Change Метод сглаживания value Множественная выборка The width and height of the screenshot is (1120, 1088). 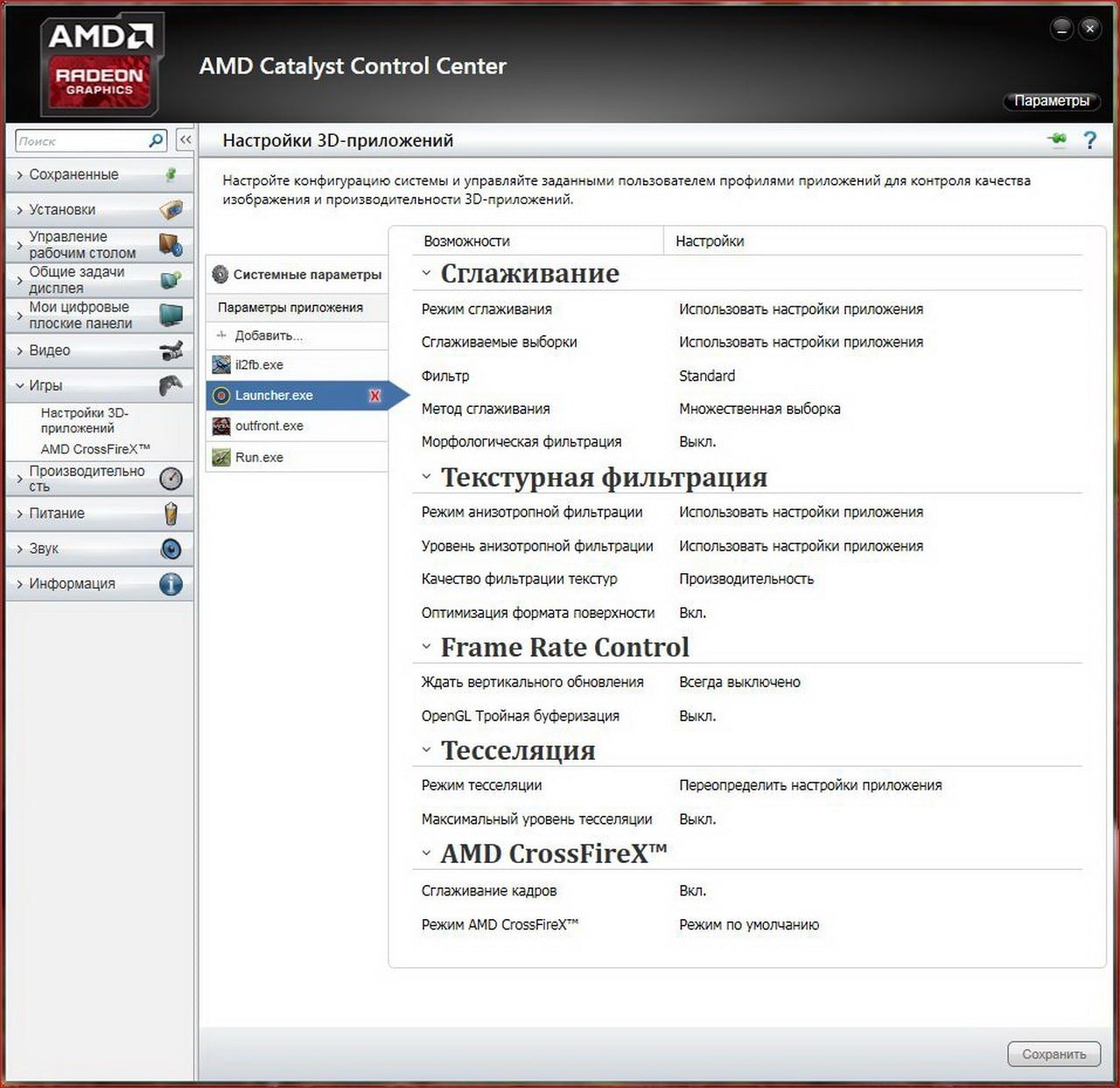click(759, 409)
